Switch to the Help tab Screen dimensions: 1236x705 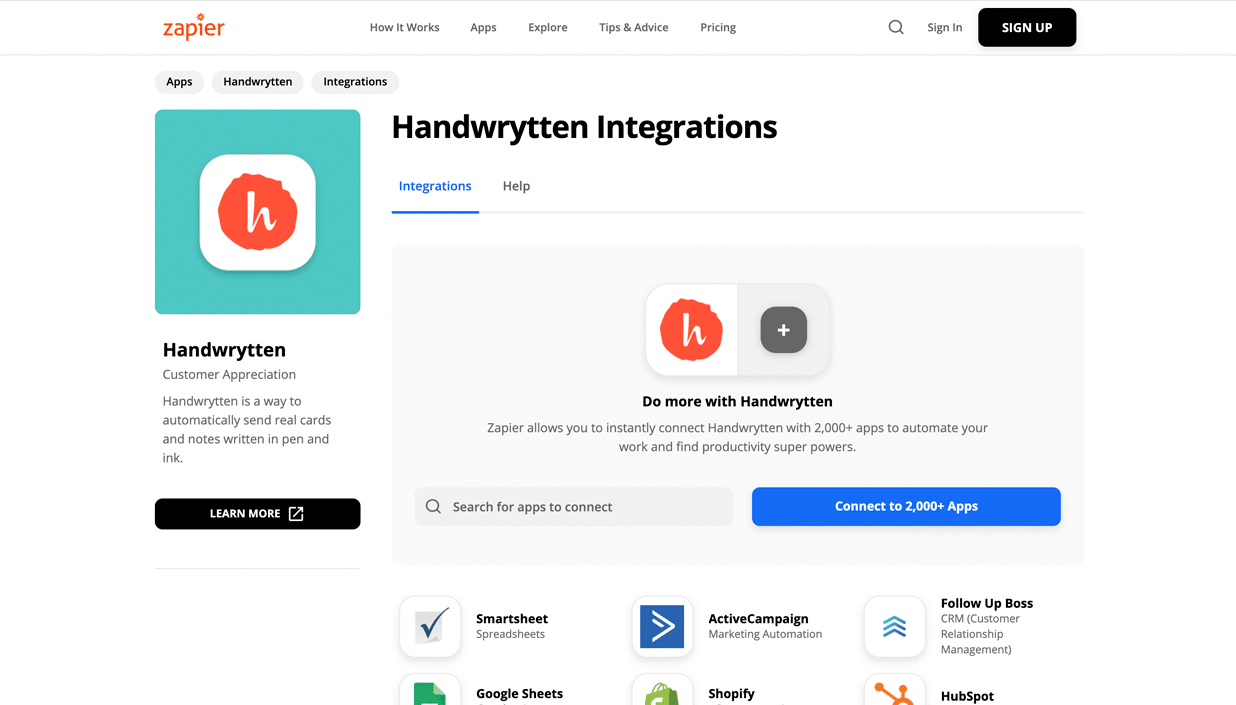pyautogui.click(x=516, y=186)
